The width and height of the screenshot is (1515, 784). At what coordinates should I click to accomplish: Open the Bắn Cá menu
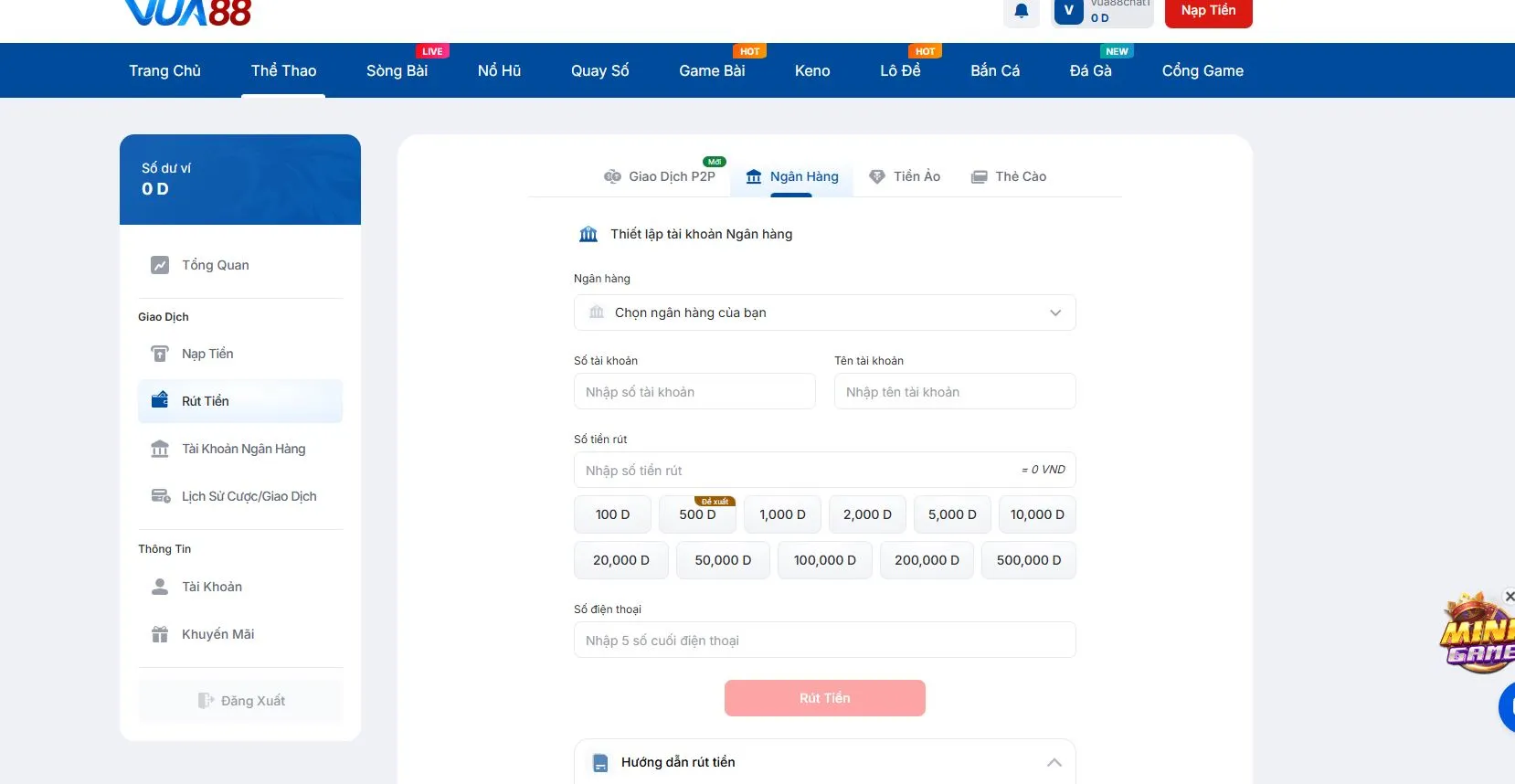point(995,70)
